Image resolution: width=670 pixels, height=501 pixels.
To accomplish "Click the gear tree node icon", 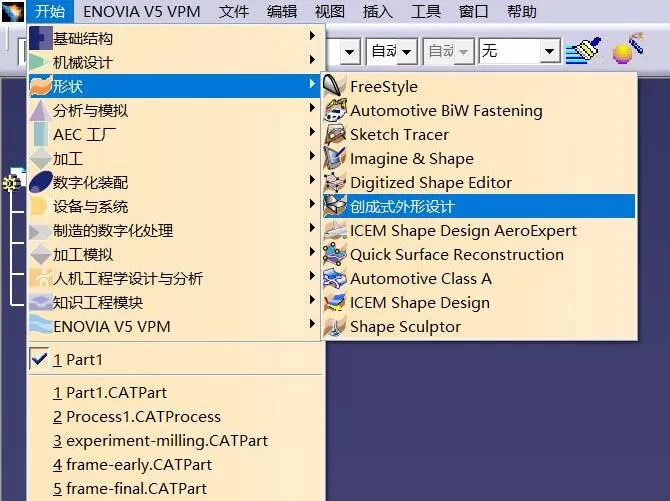I will 10,183.
